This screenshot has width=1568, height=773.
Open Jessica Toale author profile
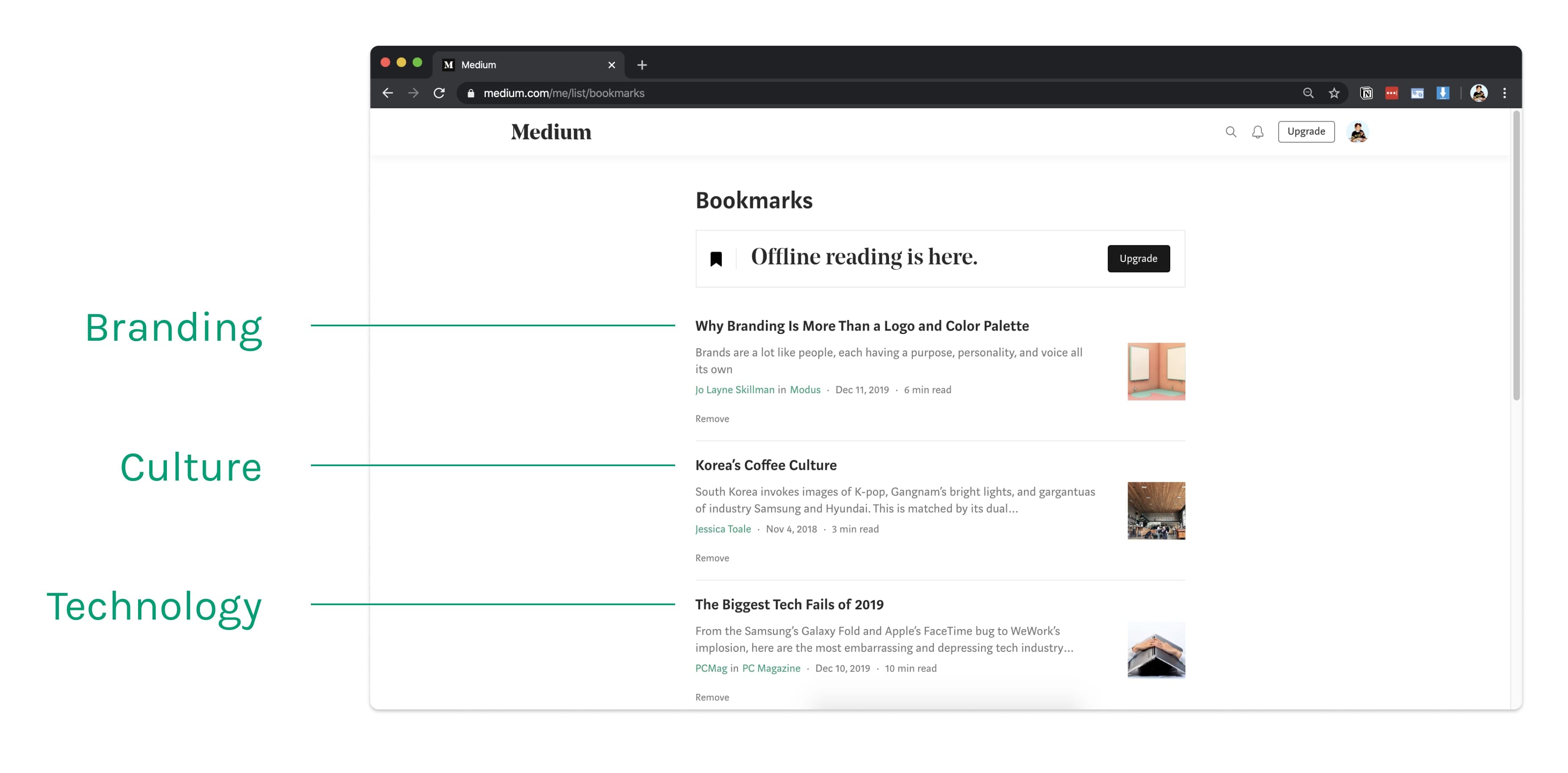[x=723, y=529]
